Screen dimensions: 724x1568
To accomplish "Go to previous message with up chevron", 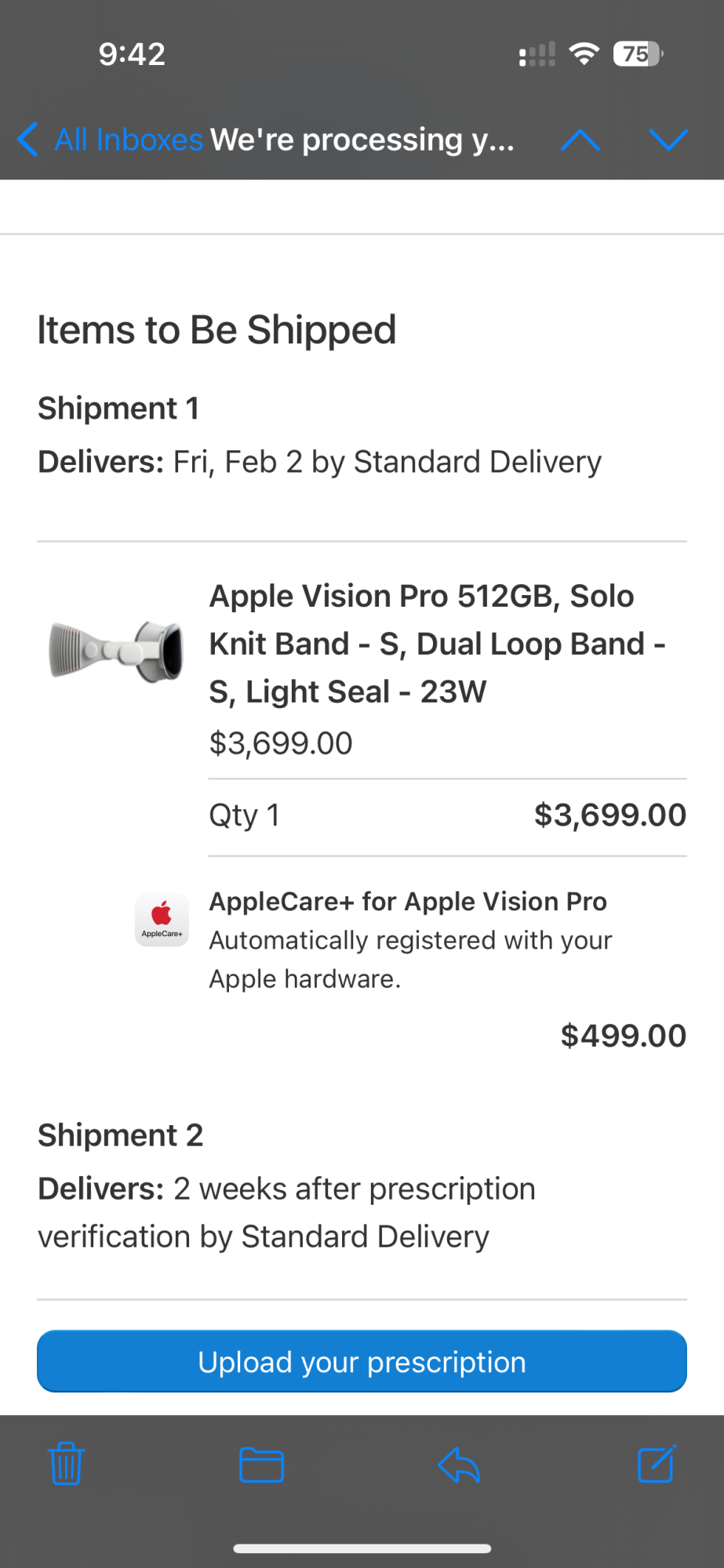I will (580, 140).
